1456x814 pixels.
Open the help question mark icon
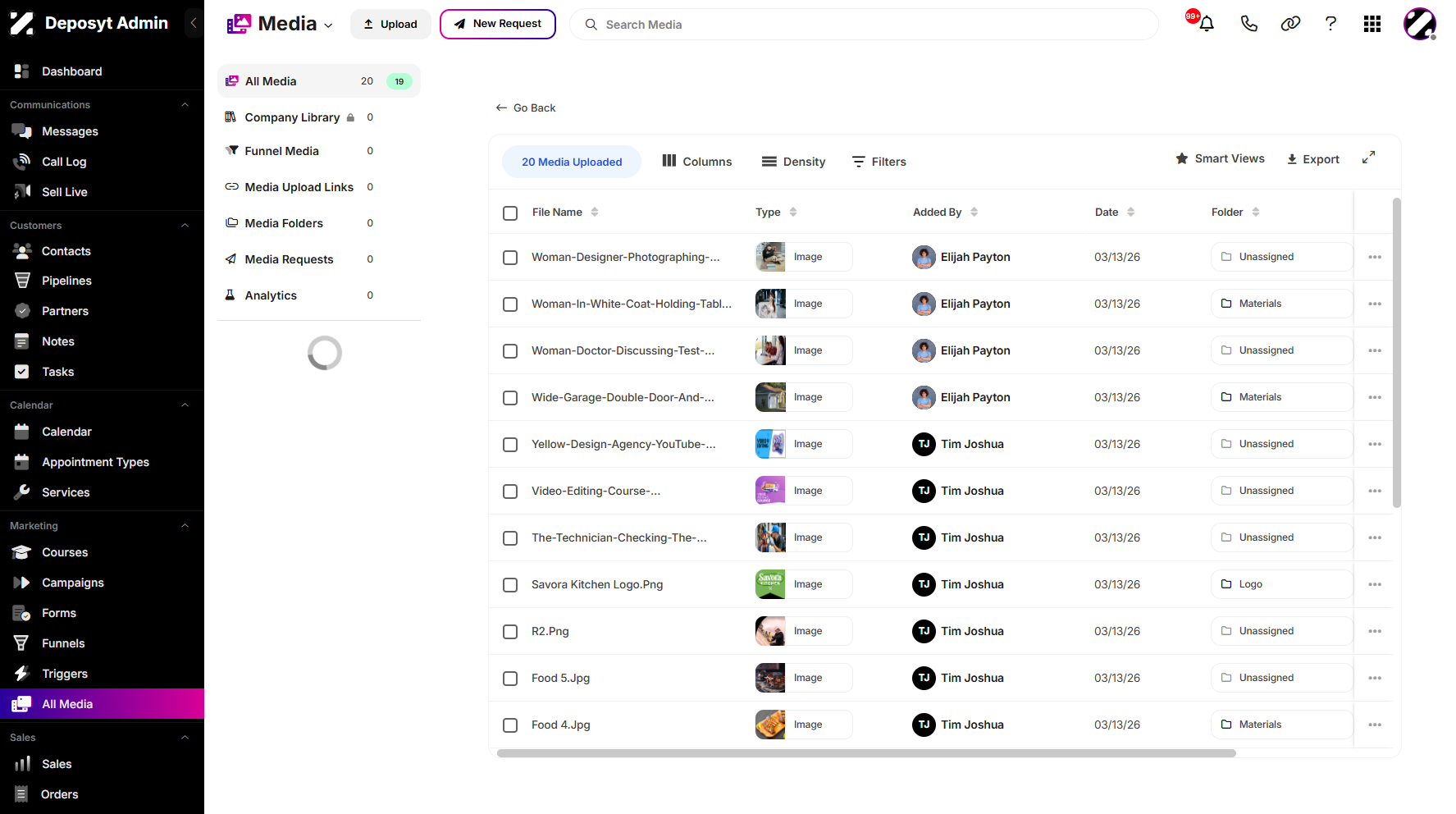1330,24
